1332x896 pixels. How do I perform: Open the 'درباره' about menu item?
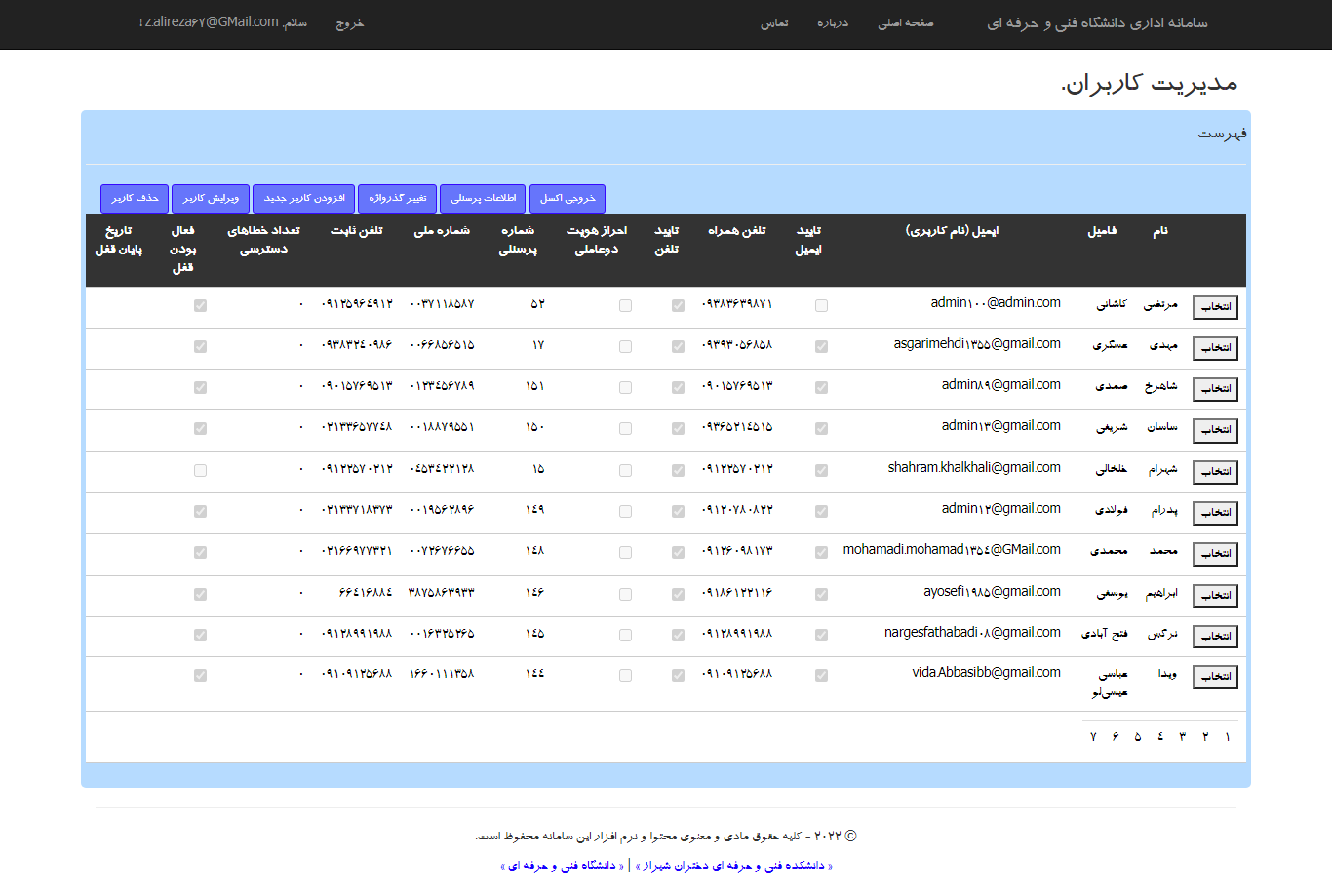[x=833, y=23]
